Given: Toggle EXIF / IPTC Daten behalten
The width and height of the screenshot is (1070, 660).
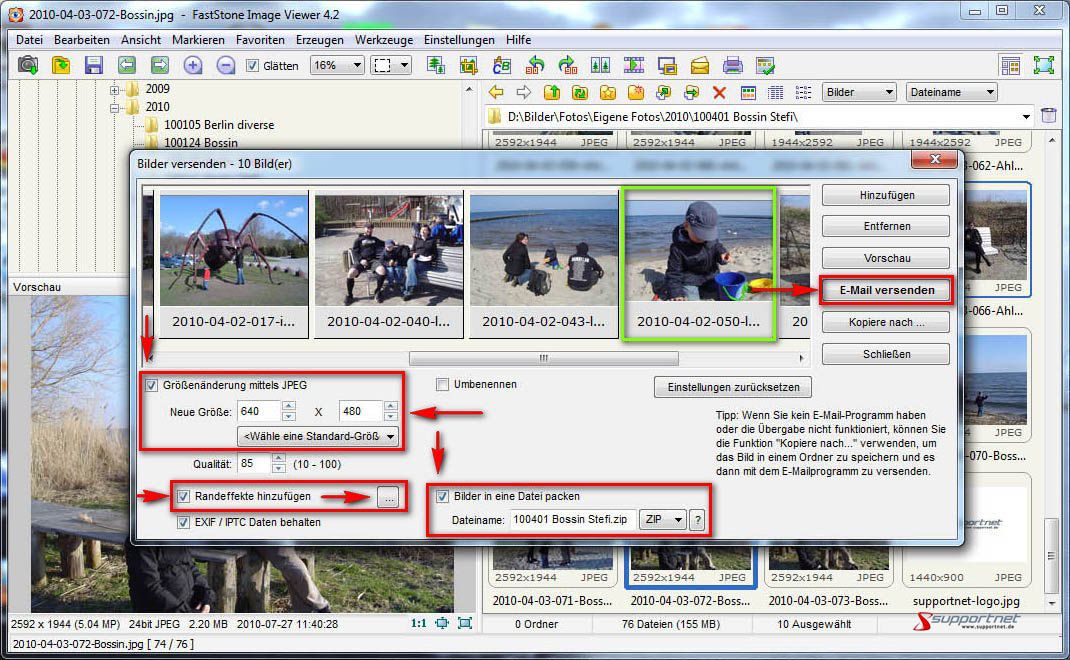Looking at the screenshot, I should 184,522.
